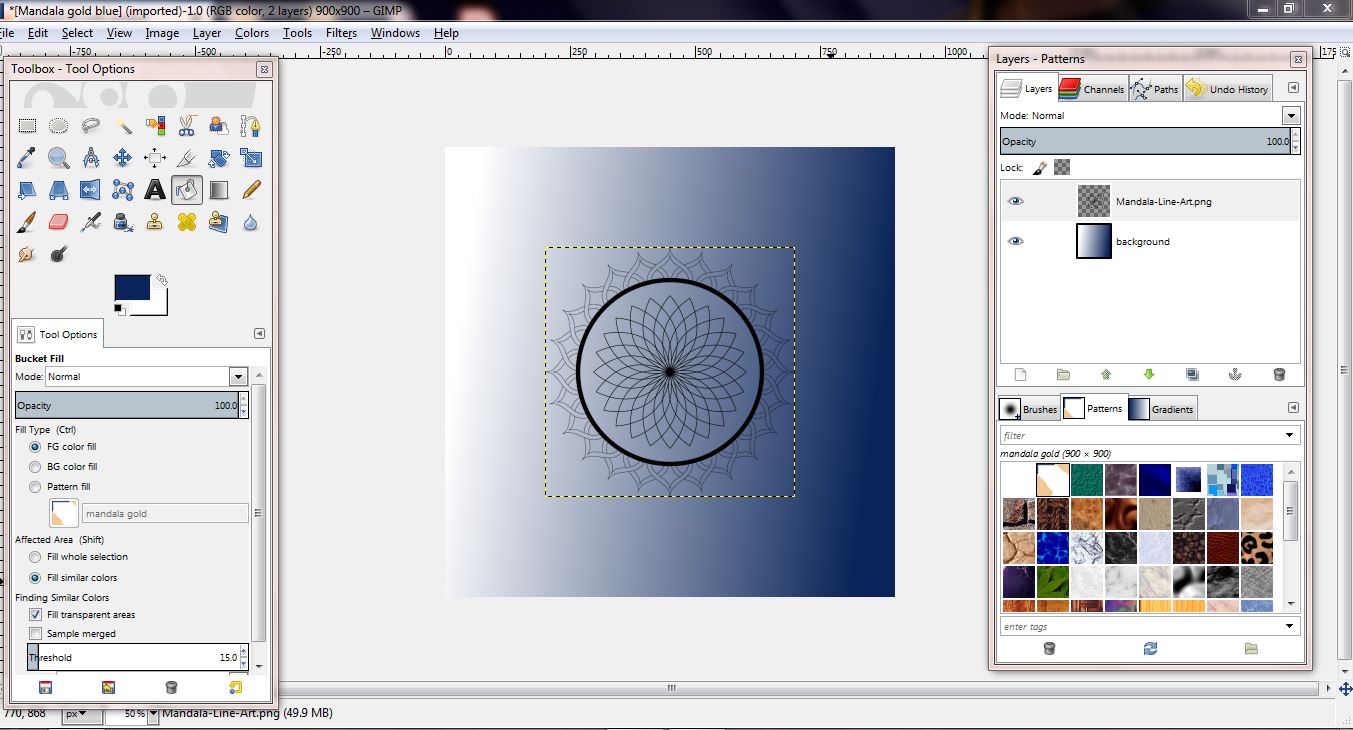Activate the Heal tool
This screenshot has width=1353, height=730.
[x=187, y=222]
